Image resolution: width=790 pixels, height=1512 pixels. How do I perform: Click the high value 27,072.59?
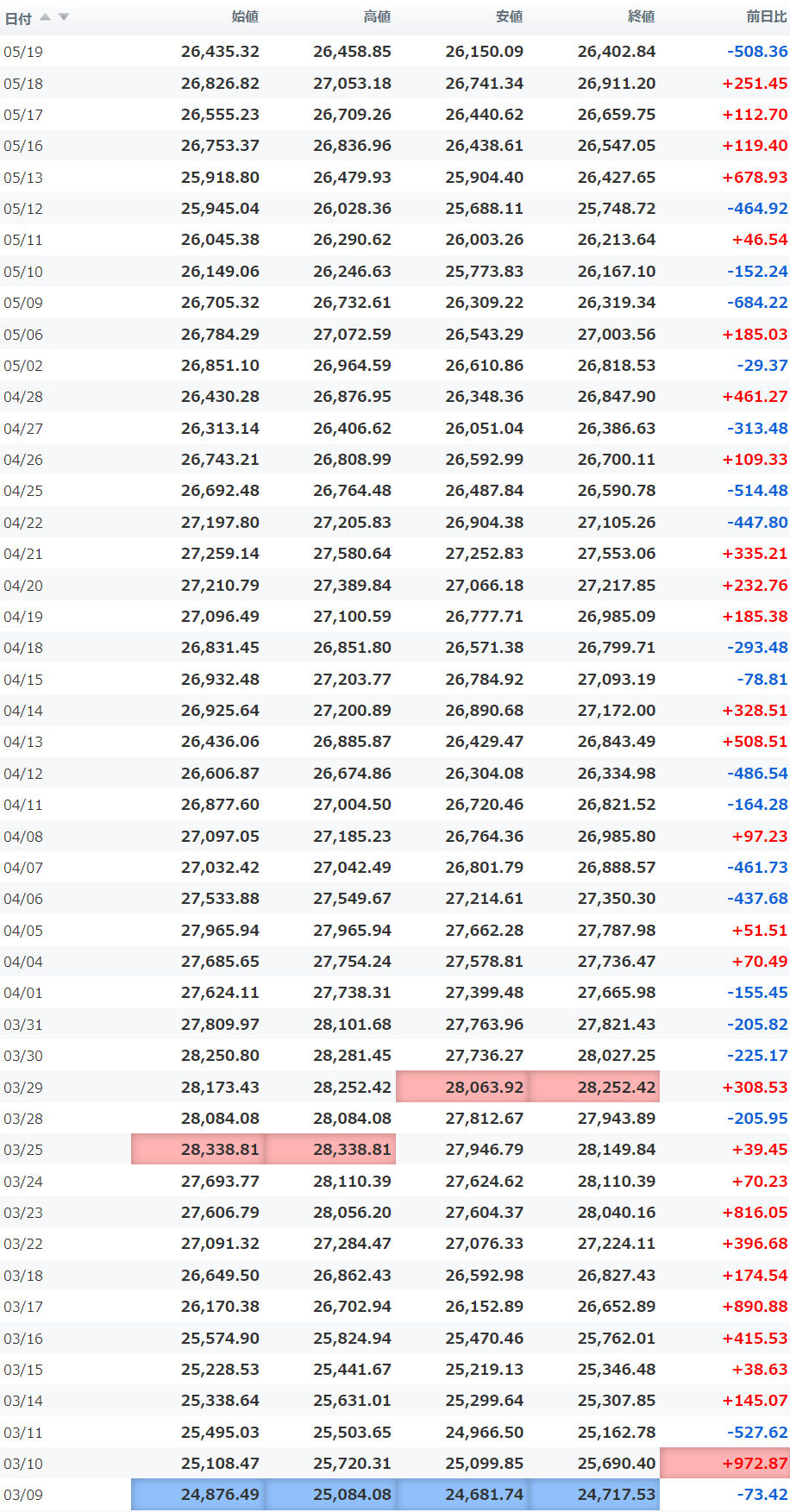pos(352,335)
